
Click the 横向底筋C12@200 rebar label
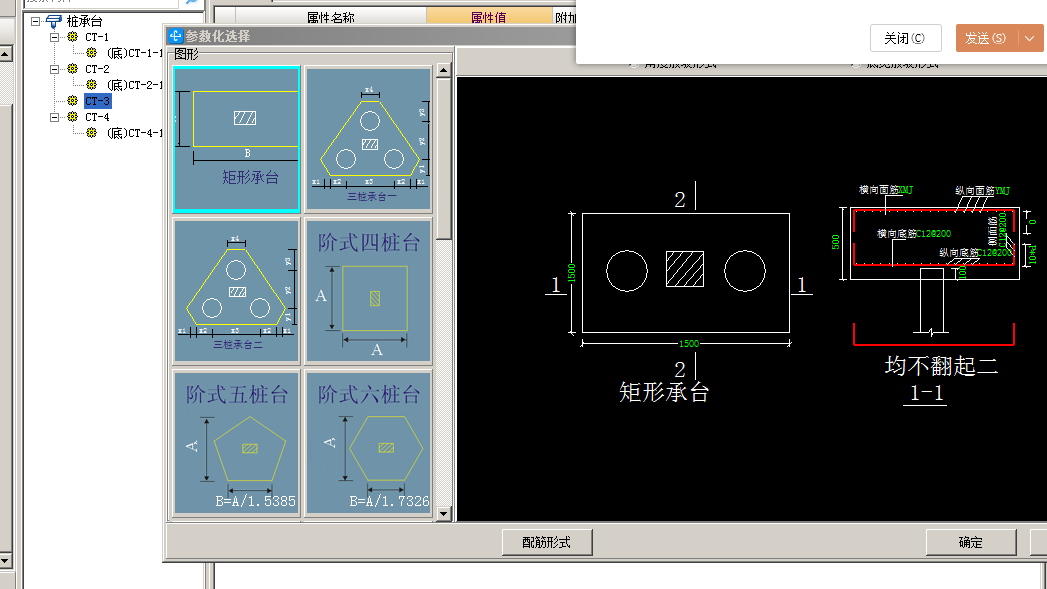(914, 234)
